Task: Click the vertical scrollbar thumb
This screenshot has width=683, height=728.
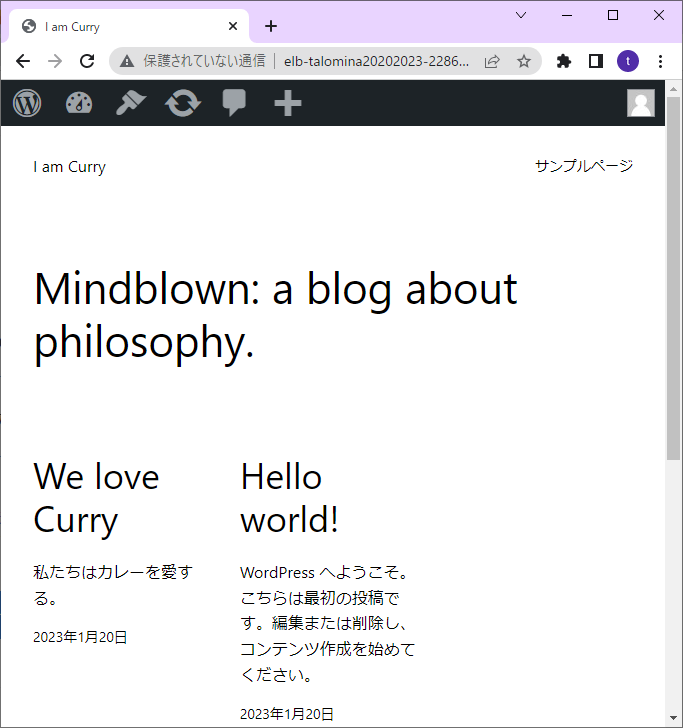Action: pyautogui.click(x=674, y=278)
